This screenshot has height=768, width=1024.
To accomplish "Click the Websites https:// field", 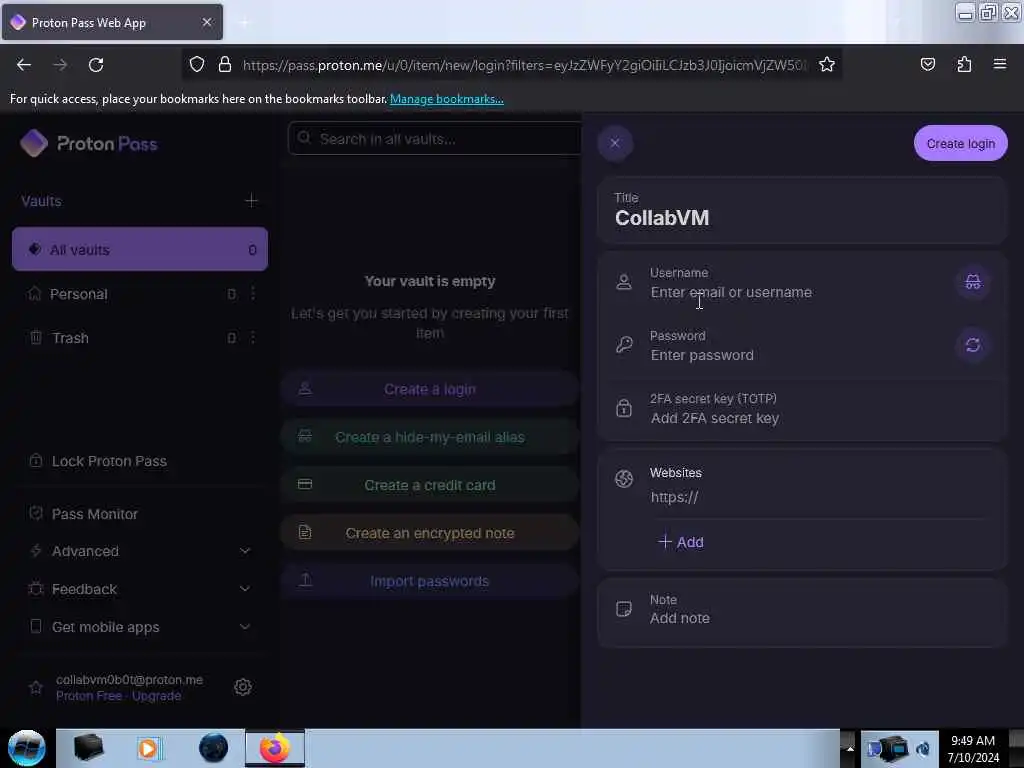I will click(819, 497).
